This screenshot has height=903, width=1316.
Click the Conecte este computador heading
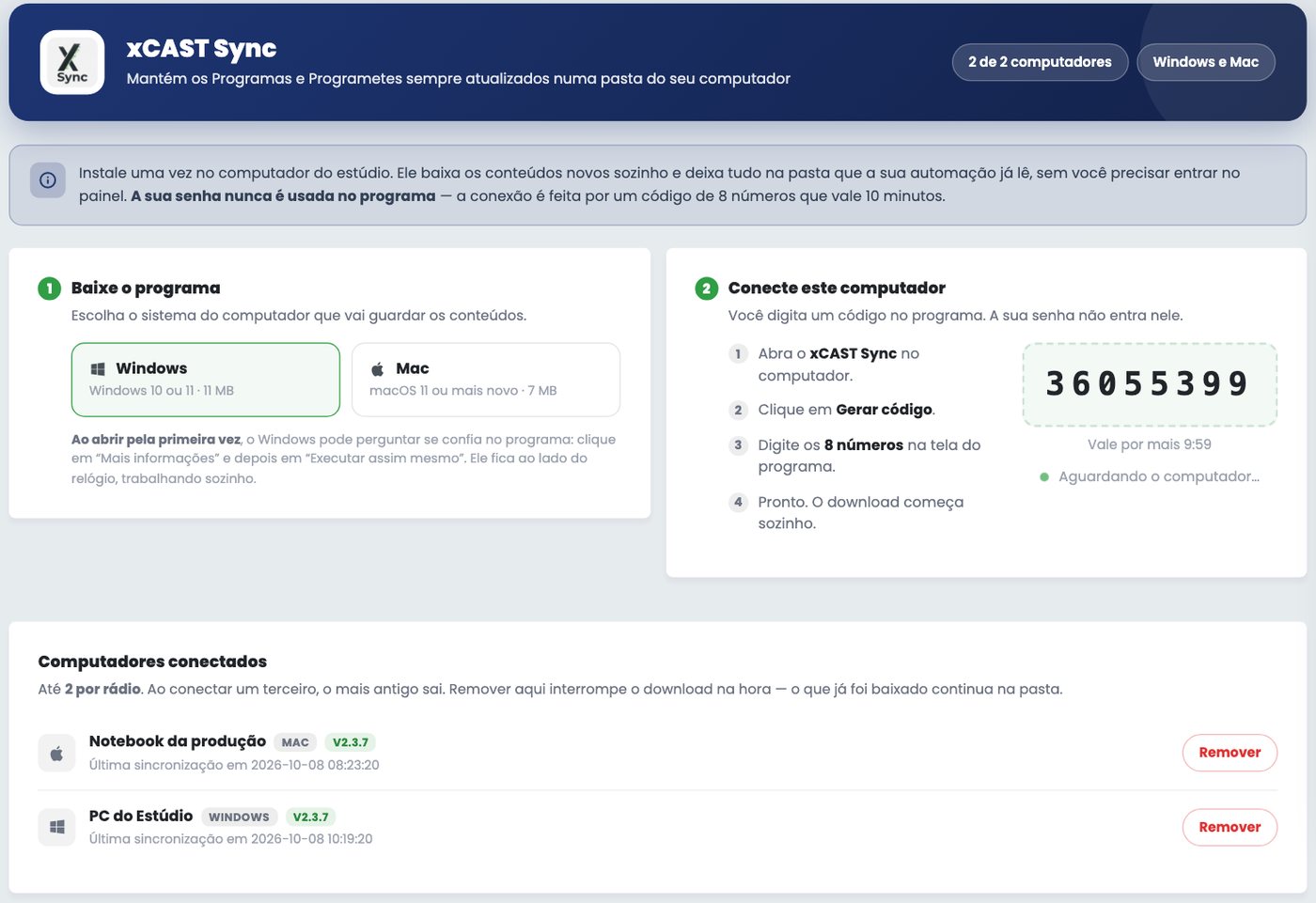(837, 288)
